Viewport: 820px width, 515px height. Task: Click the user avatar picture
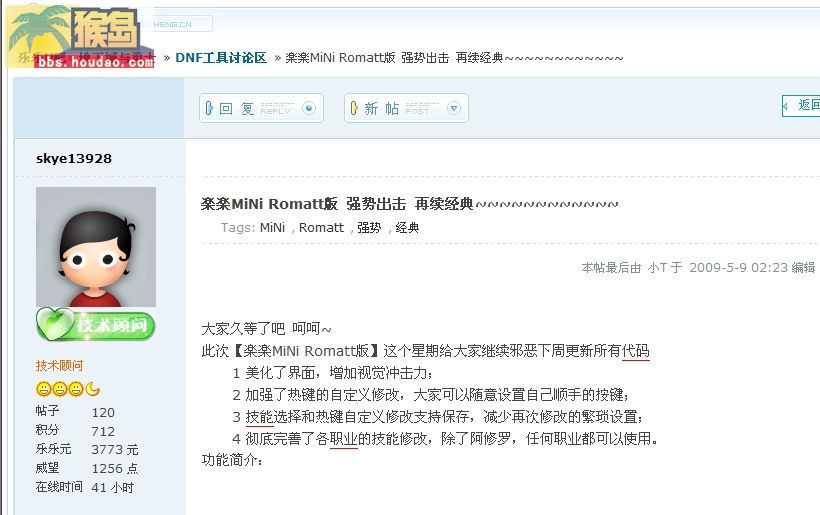[96, 247]
